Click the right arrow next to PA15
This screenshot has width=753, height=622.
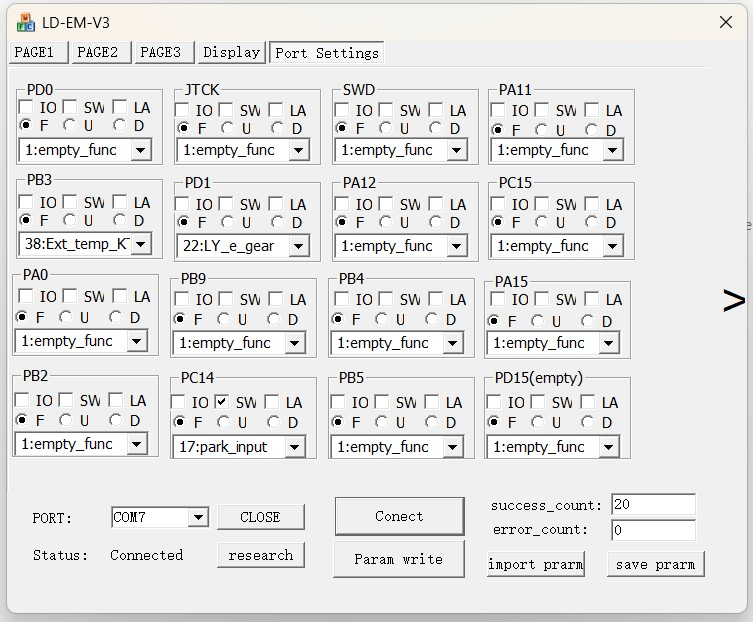coord(734,300)
